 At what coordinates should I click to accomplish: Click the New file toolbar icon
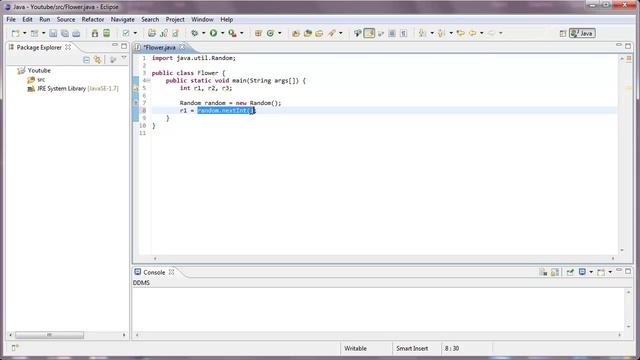coord(16,33)
